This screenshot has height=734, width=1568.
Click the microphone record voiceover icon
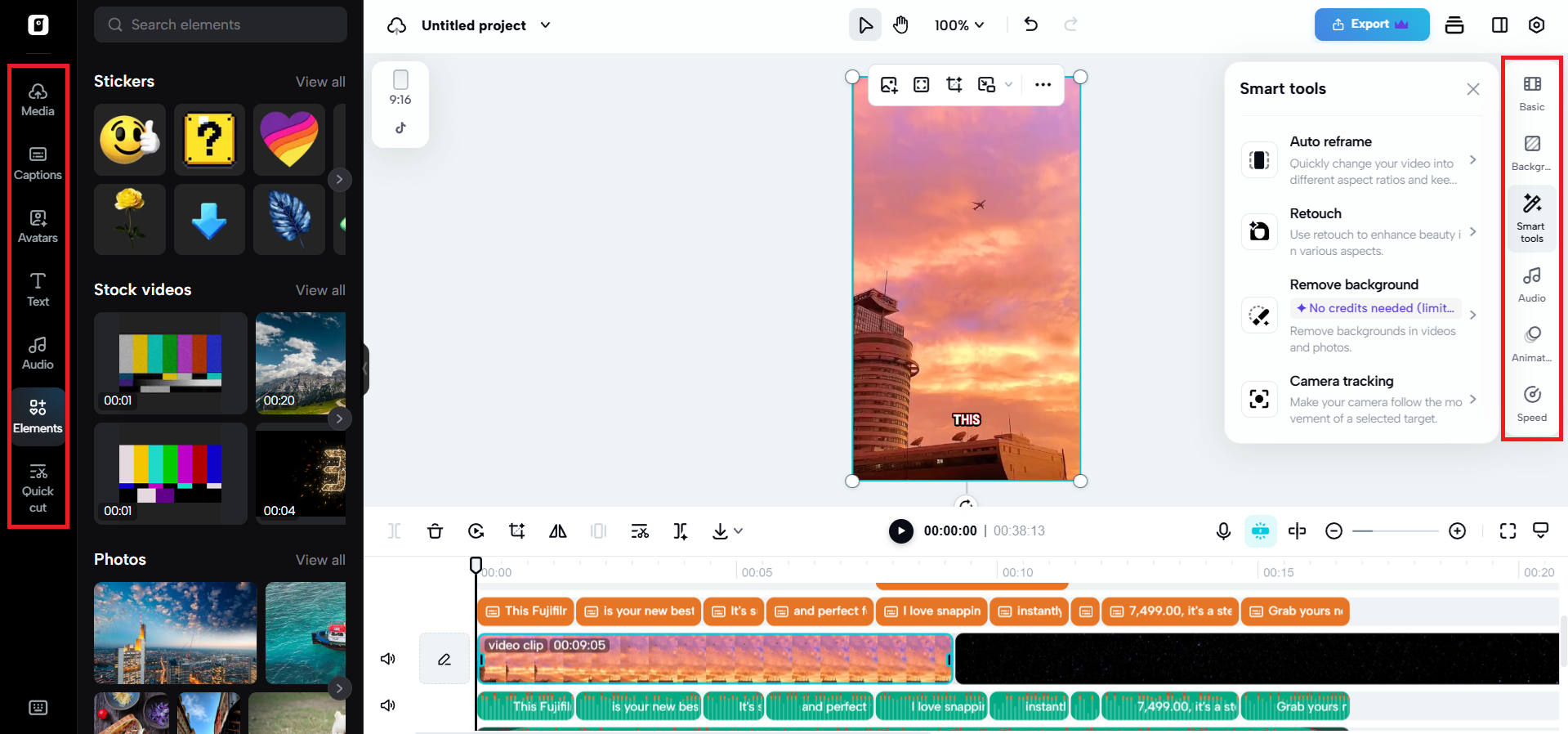pos(1223,531)
